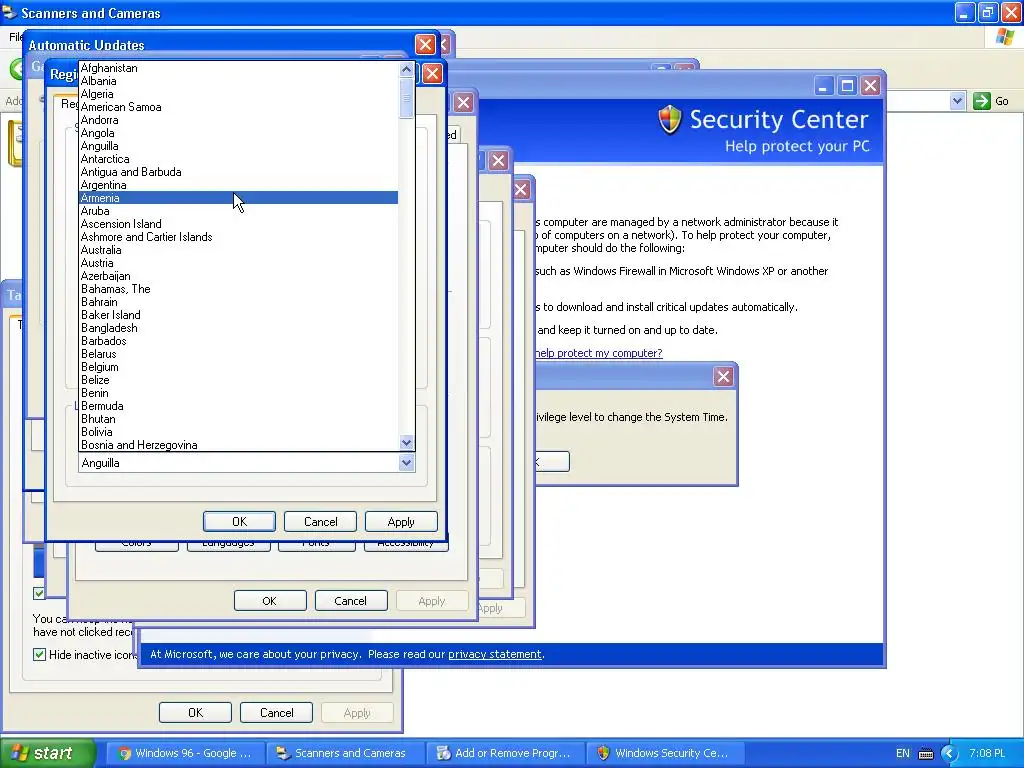Select Bosnia and Herzegovina entry

coord(238,445)
